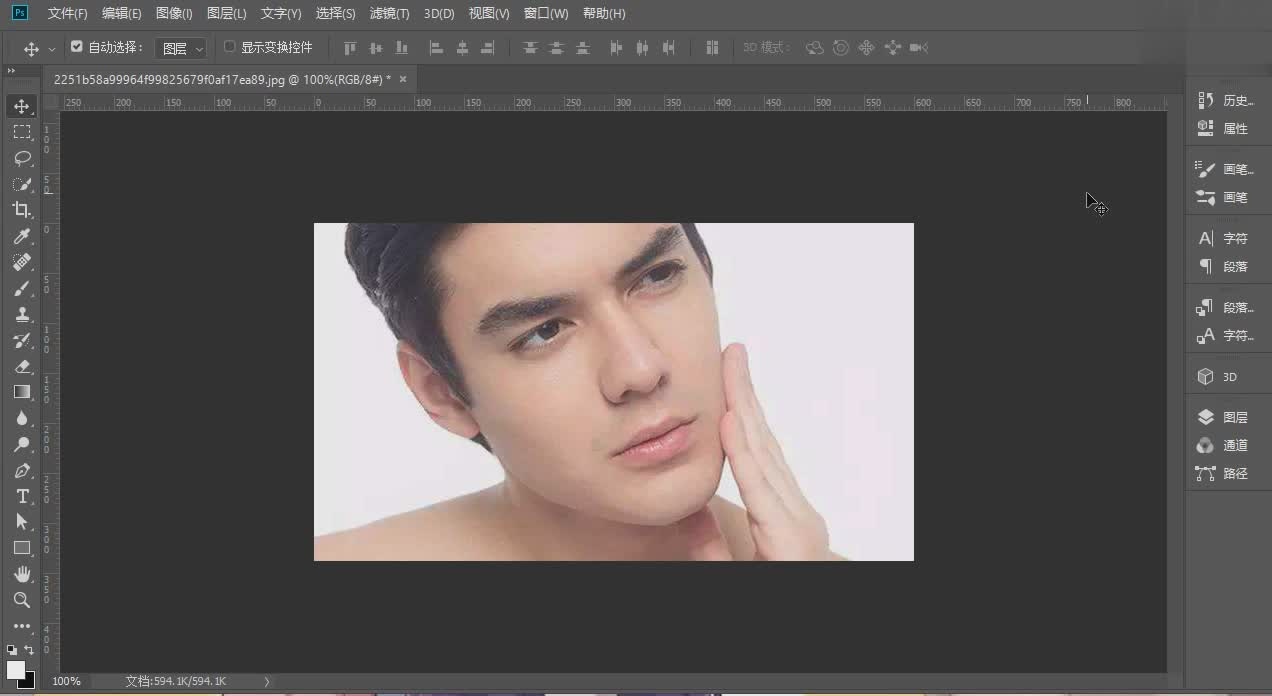
Task: Click the 3D camera zoom mode icon
Action: click(x=919, y=47)
